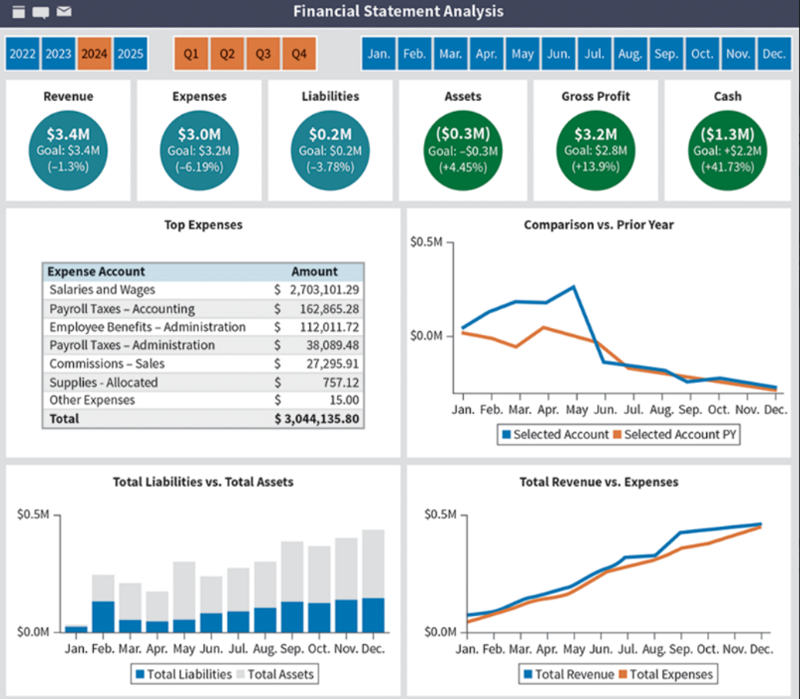Filter the dashboard to January
The image size is (800, 699).
(x=378, y=54)
